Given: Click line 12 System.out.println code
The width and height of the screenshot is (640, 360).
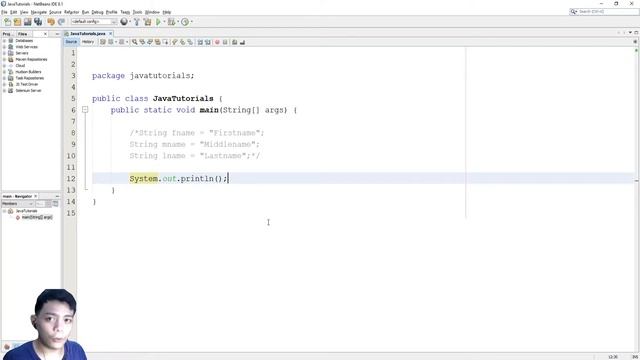Looking at the screenshot, I should pyautogui.click(x=178, y=178).
